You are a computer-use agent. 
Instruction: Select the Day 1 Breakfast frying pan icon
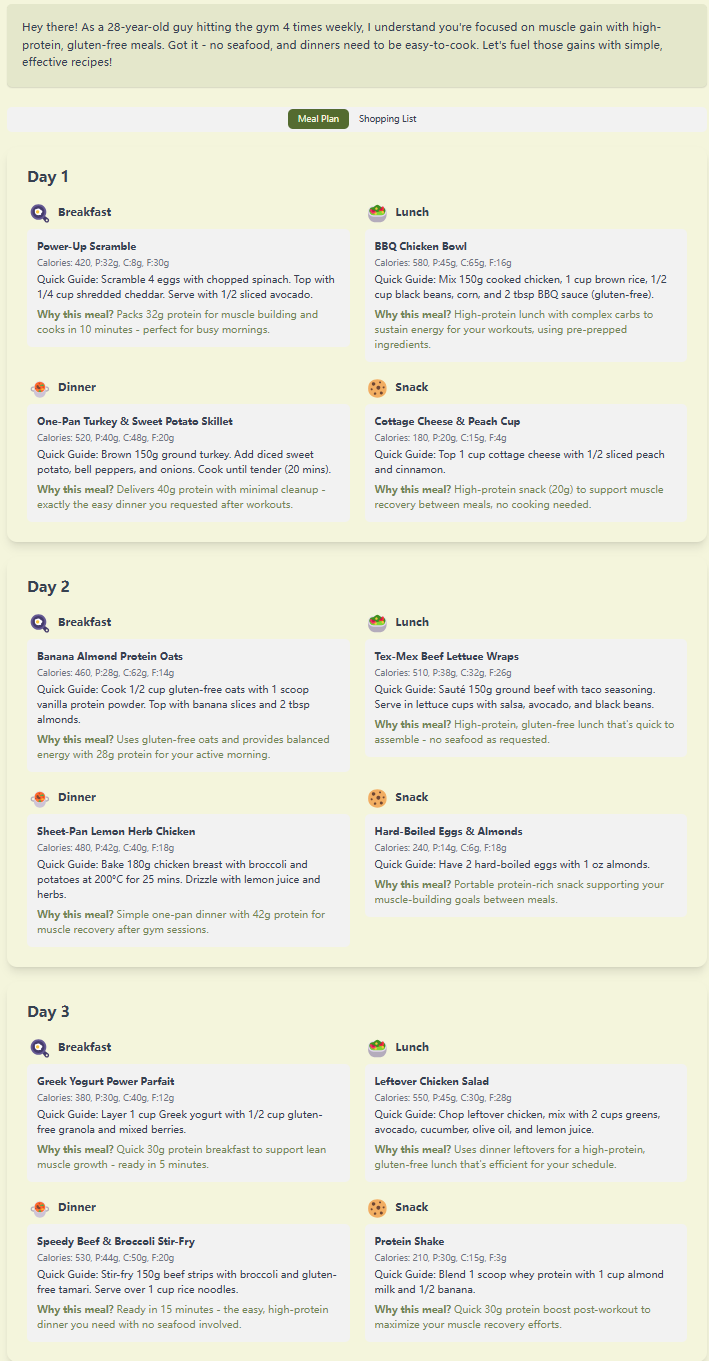[x=40, y=213]
